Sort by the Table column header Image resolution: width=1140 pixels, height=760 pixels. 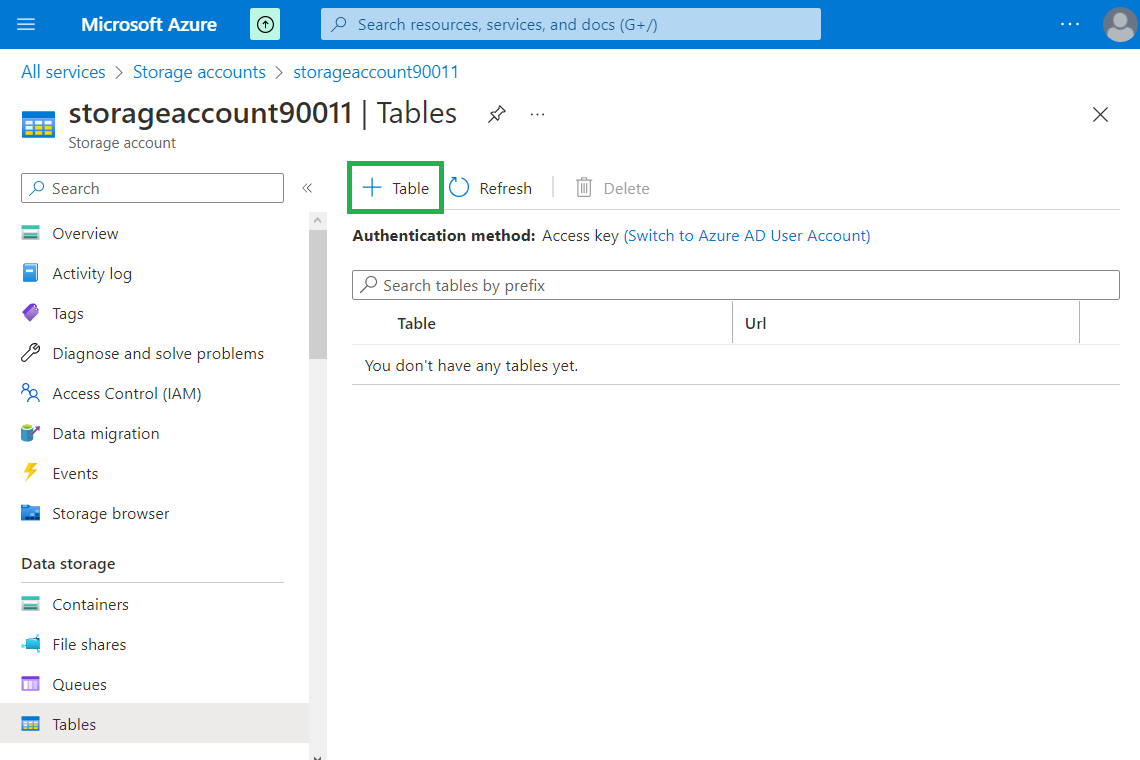click(417, 324)
